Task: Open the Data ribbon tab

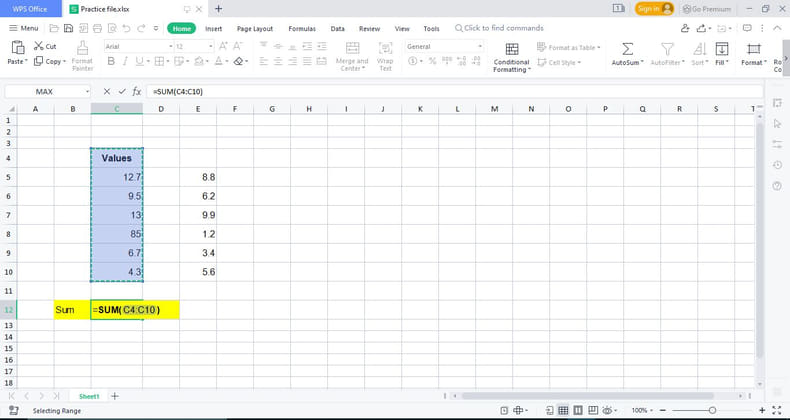Action: pos(338,29)
